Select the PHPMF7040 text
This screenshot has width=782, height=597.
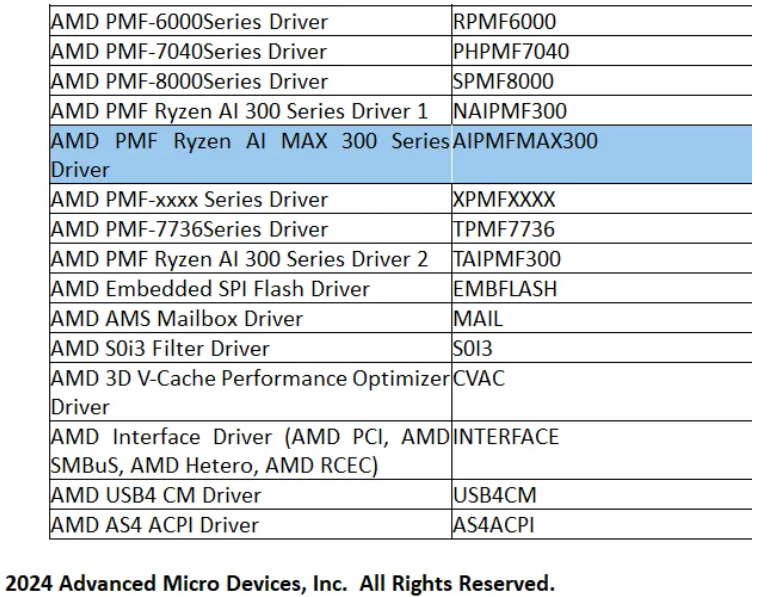coord(511,51)
